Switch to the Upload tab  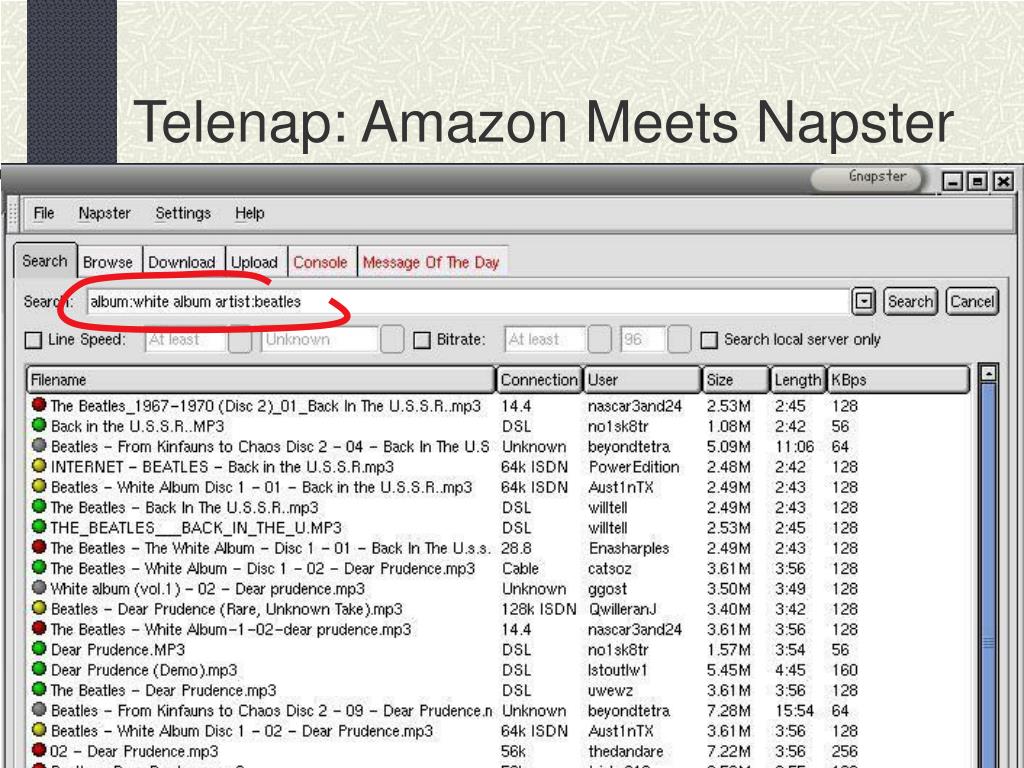point(255,262)
